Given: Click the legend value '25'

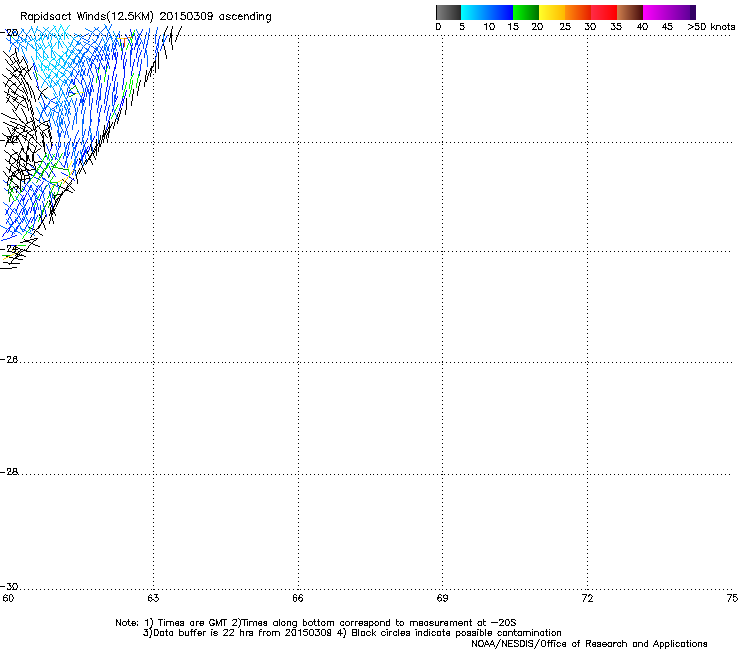Looking at the screenshot, I should pos(565,27).
